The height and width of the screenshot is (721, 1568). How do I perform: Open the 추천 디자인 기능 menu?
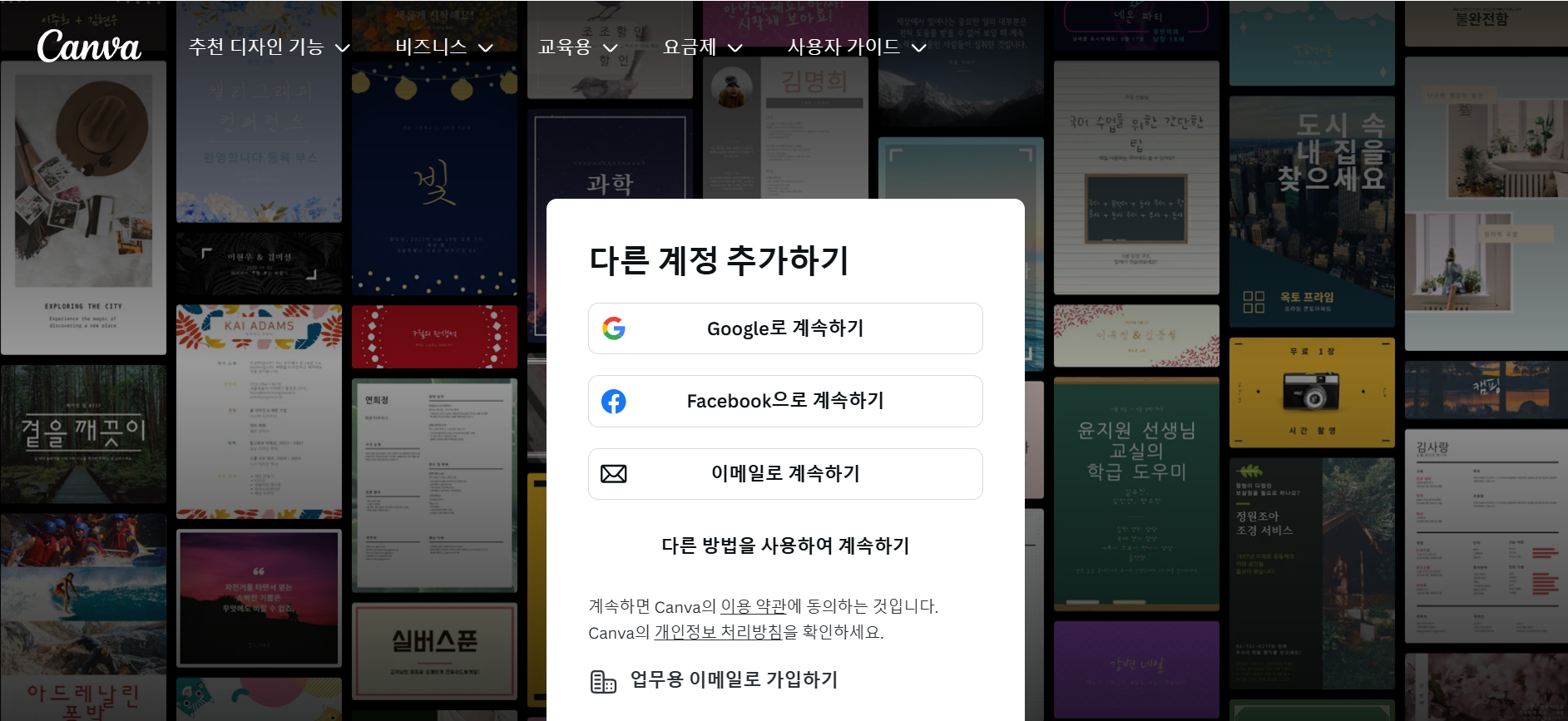[x=269, y=47]
